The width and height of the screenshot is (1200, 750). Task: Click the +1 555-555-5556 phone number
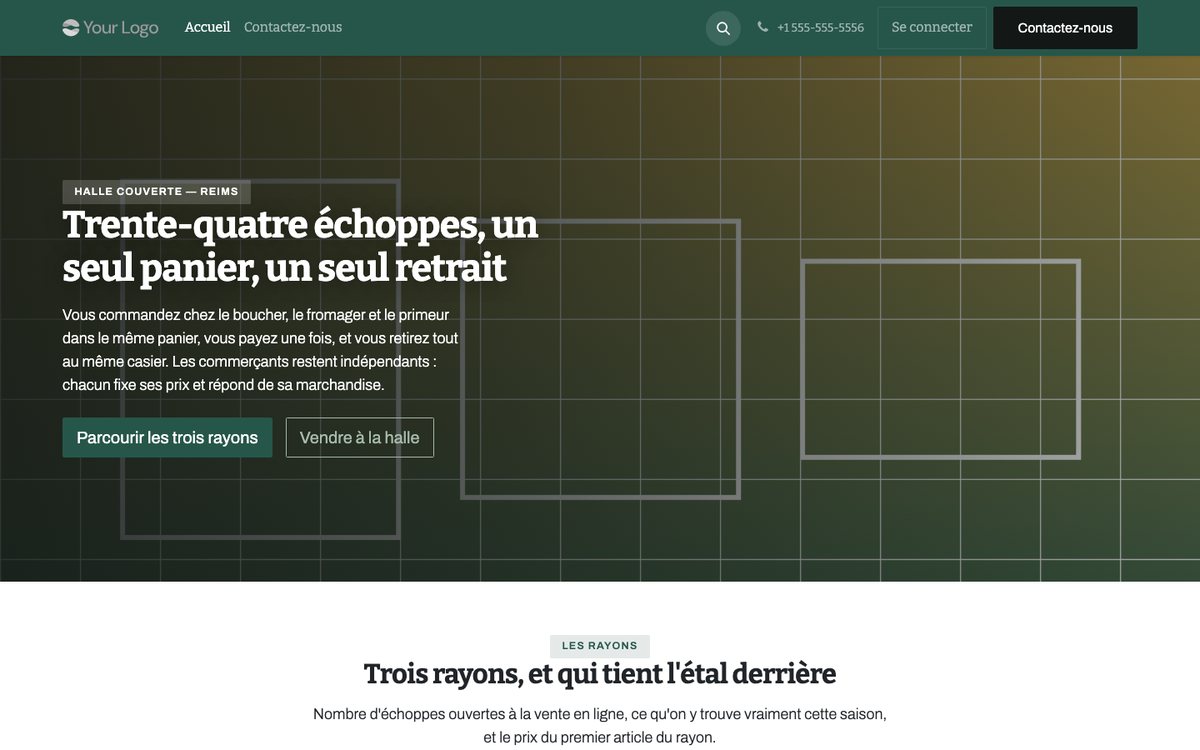820,28
